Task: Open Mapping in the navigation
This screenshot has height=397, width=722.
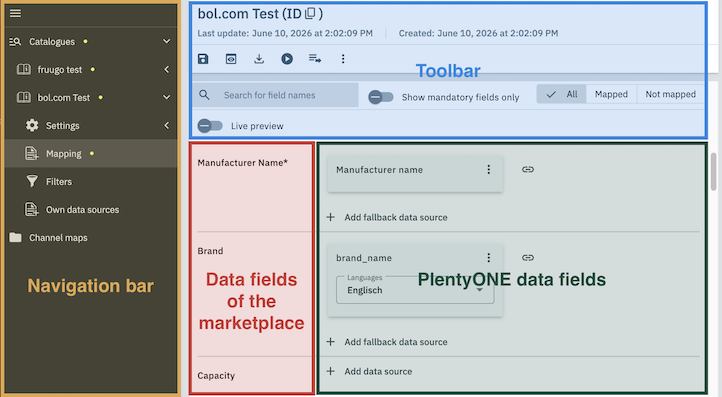Action: (x=64, y=154)
